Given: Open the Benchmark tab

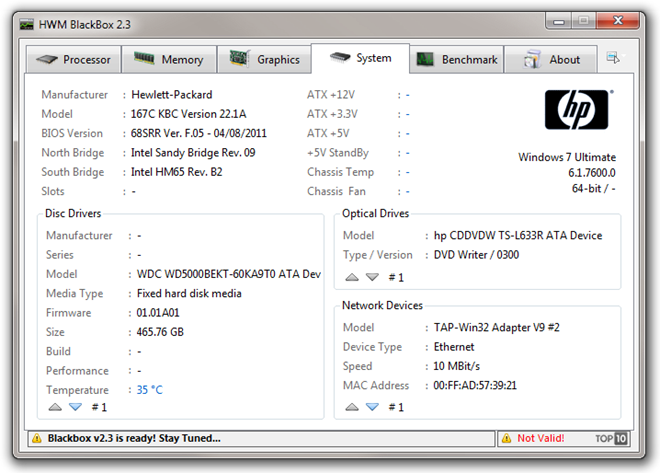Looking at the screenshot, I should tap(457, 59).
